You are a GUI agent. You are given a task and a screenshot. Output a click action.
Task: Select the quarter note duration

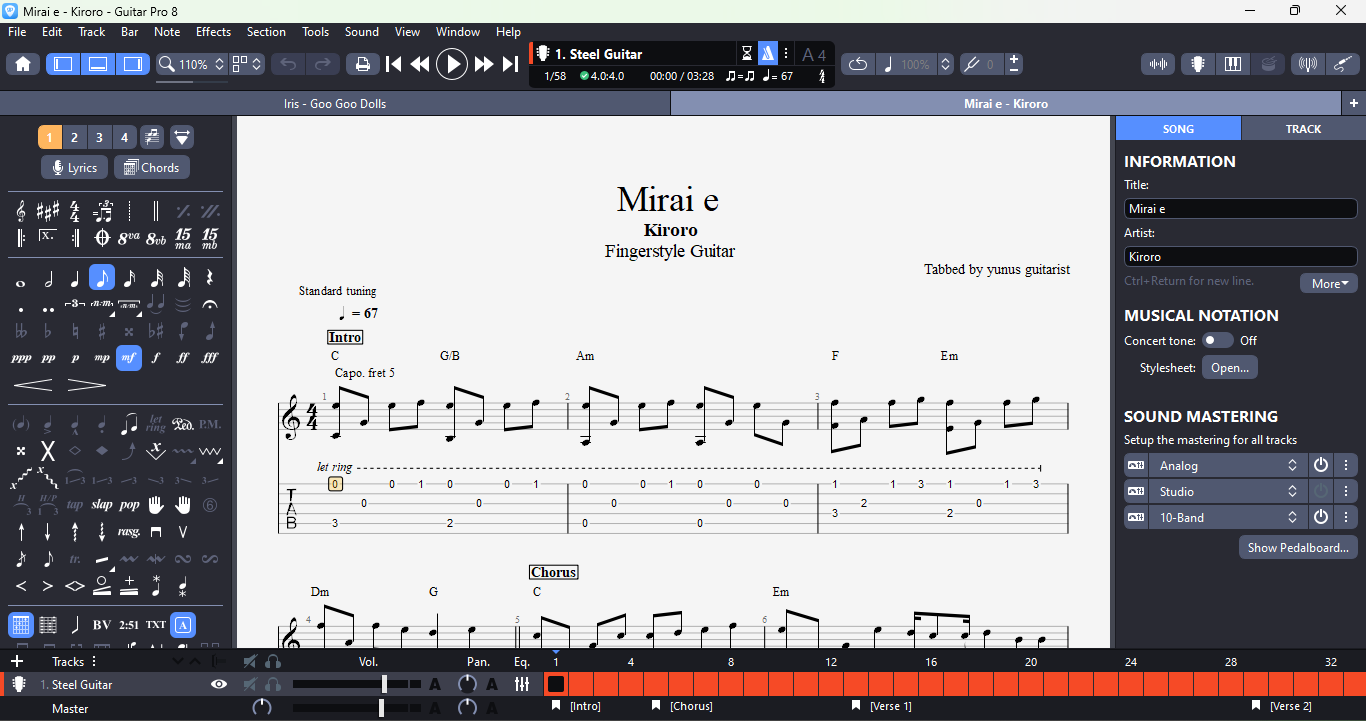(x=75, y=278)
